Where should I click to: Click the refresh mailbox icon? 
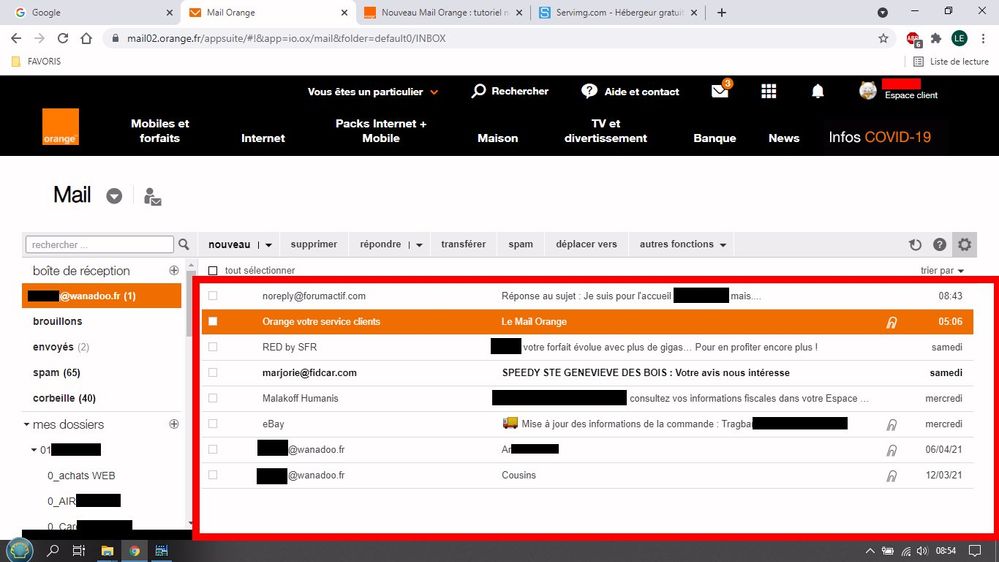click(x=915, y=245)
